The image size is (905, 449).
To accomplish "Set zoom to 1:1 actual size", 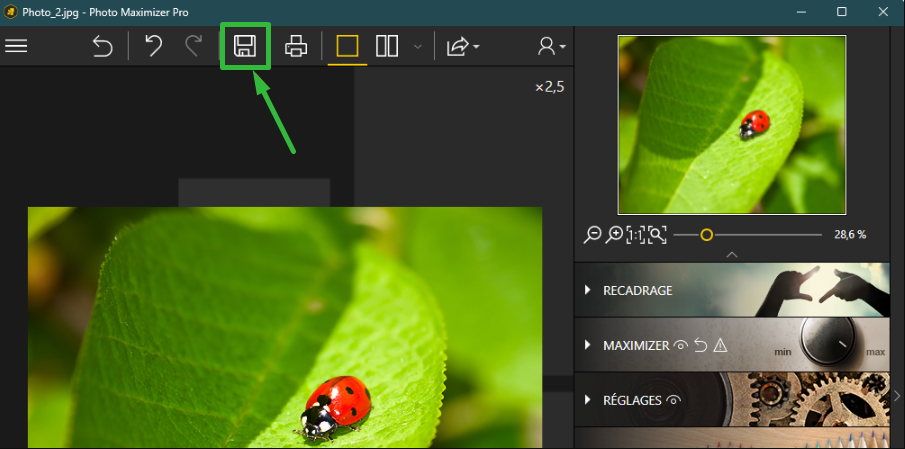I will [x=635, y=235].
